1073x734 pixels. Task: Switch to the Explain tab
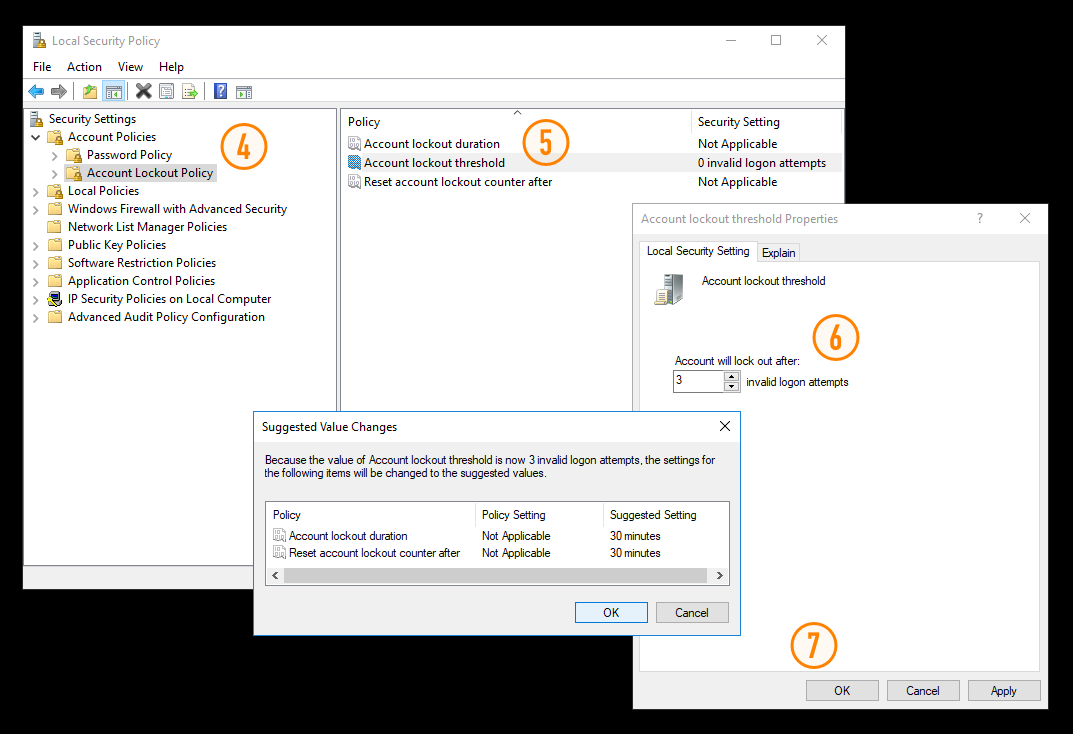(778, 253)
